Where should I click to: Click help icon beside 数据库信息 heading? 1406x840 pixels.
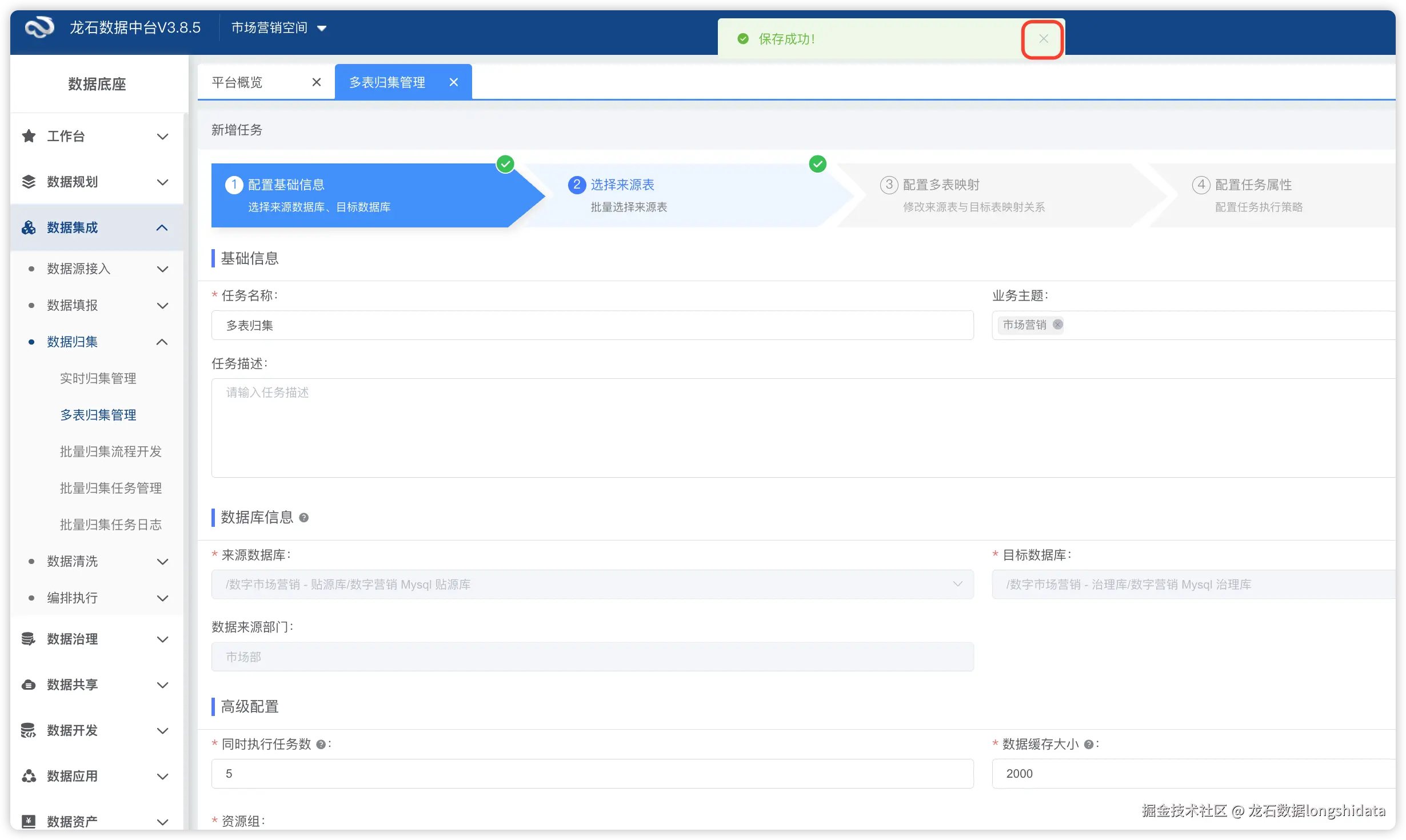(304, 518)
